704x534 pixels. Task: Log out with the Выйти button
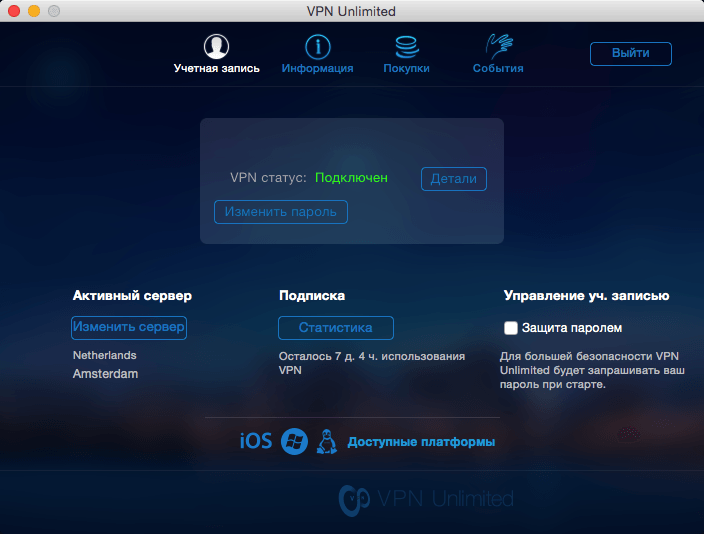pyautogui.click(x=630, y=53)
